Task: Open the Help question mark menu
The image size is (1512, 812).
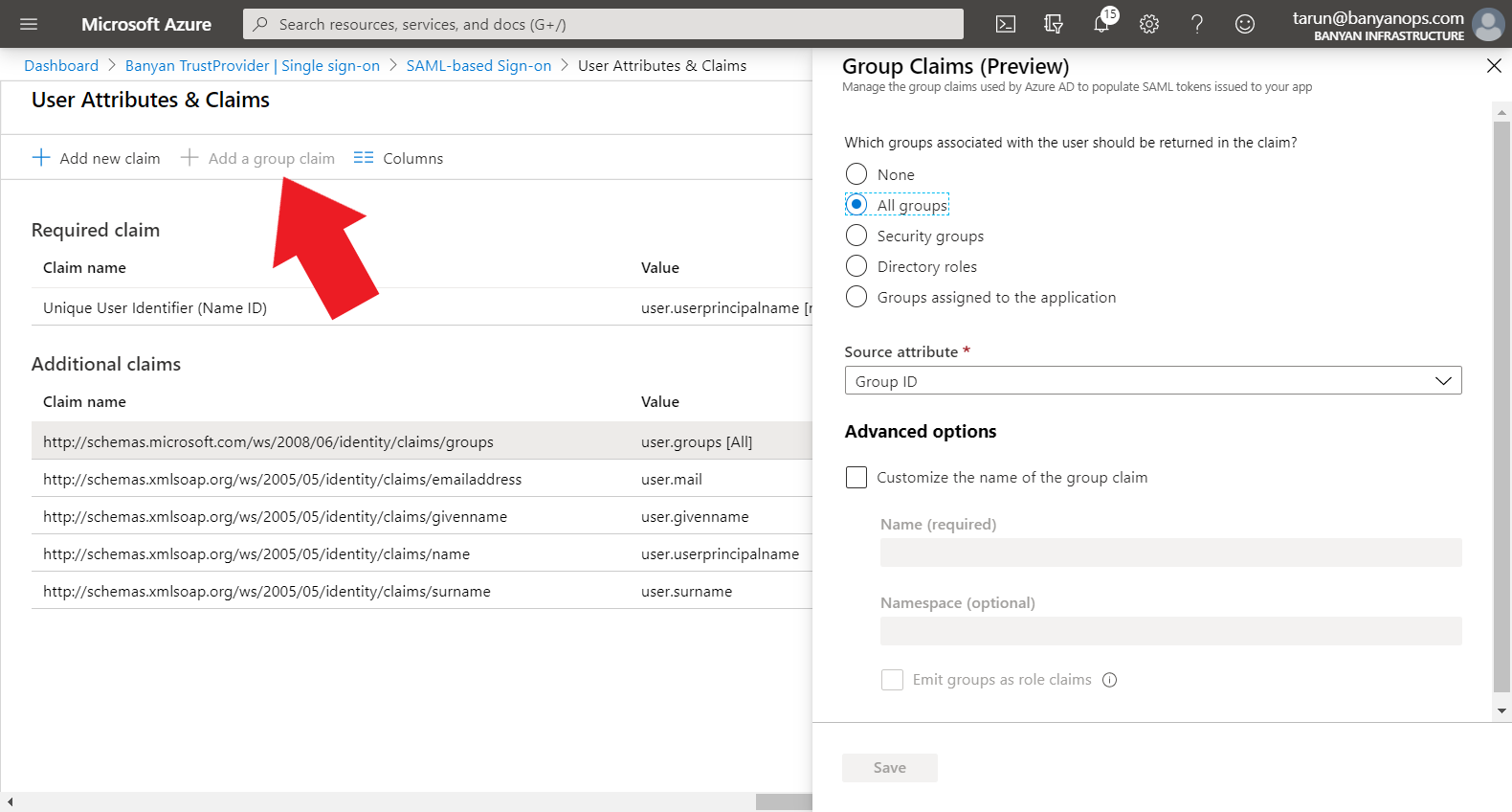Action: point(1197,24)
